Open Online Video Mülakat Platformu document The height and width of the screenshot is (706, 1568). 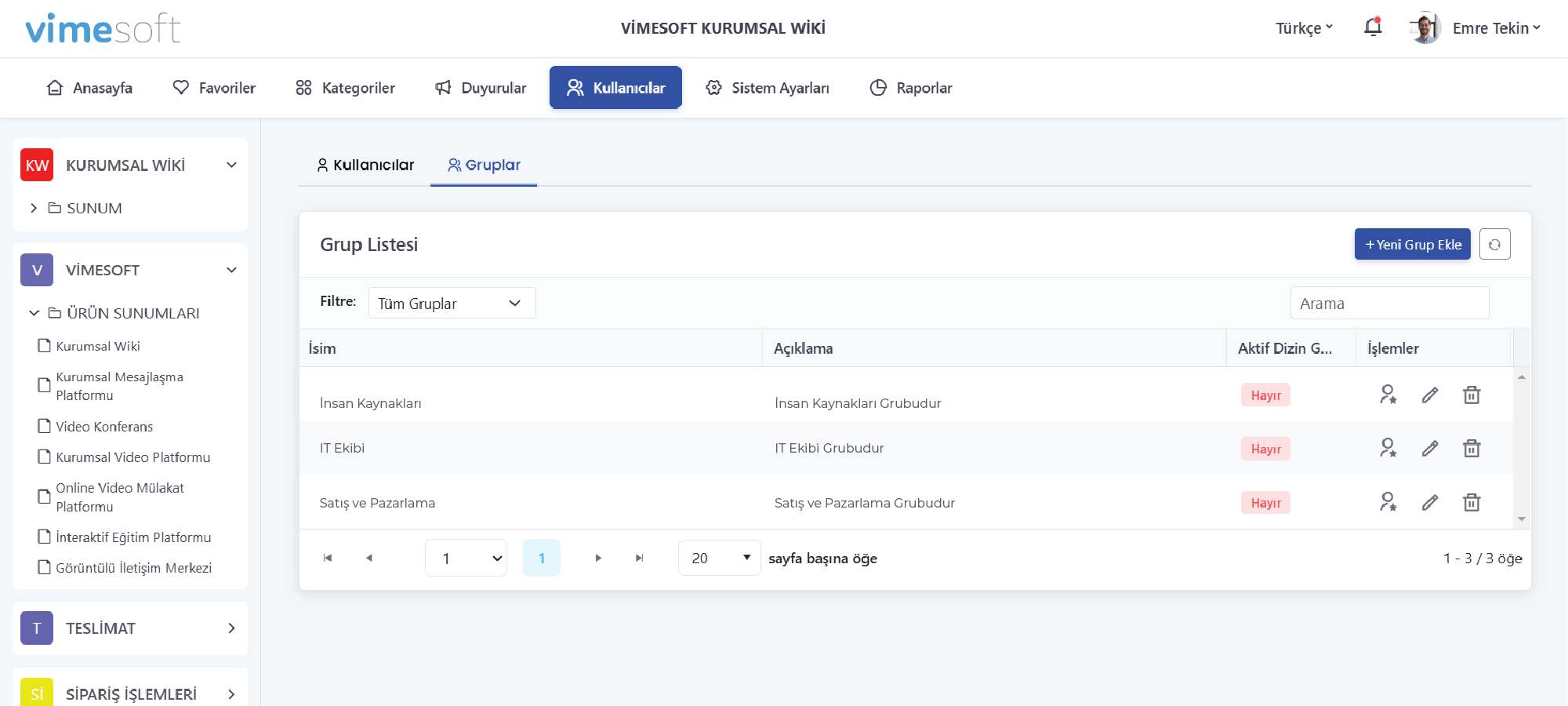tap(120, 497)
